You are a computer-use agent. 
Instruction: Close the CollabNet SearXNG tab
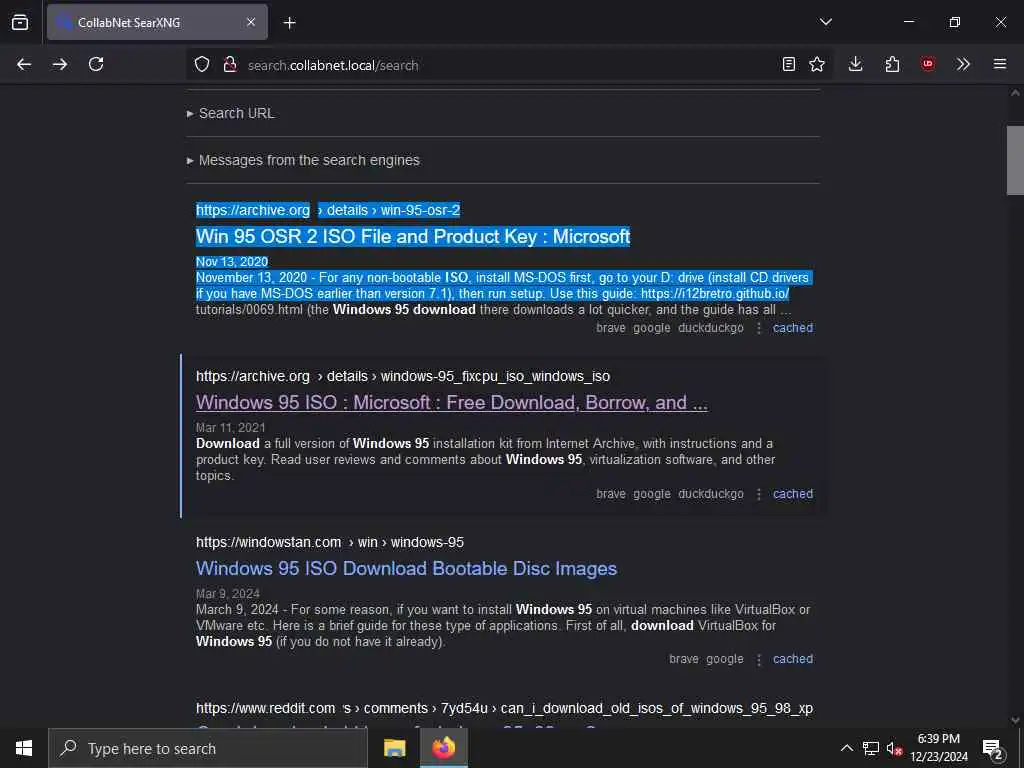251,22
